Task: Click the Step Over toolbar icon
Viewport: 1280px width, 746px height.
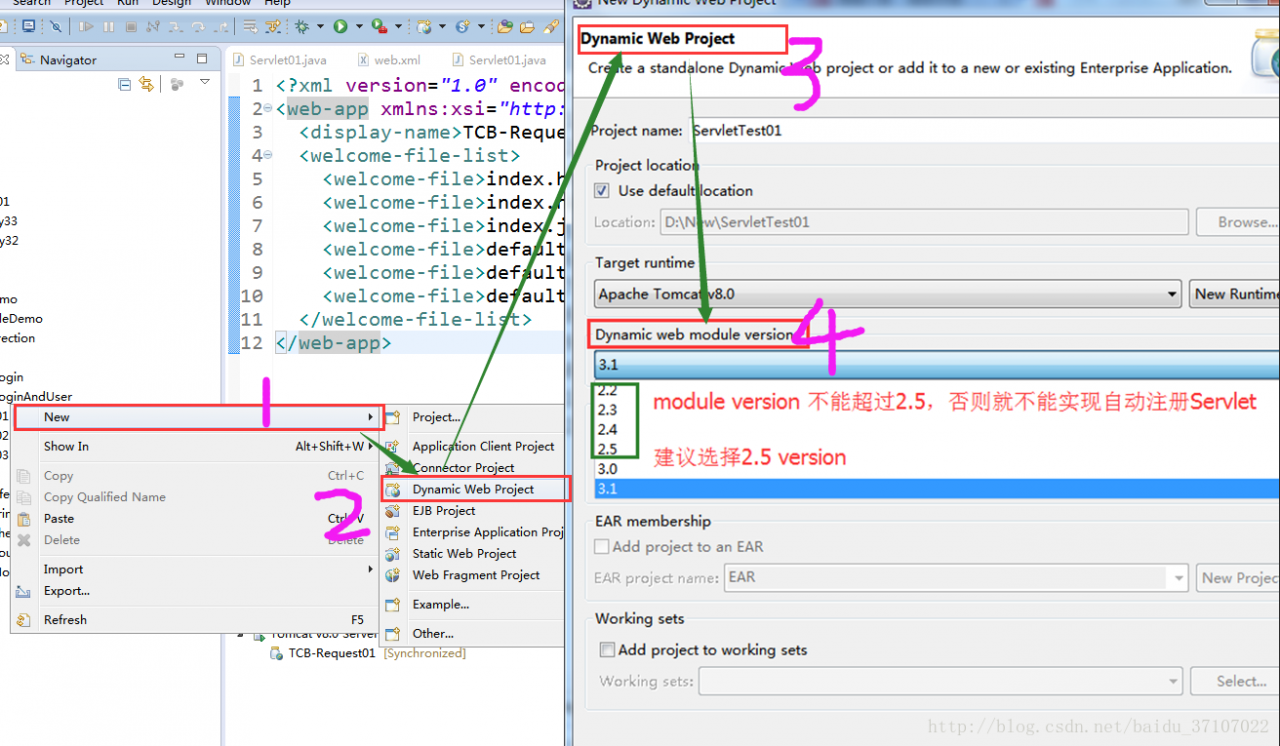Action: [197, 27]
